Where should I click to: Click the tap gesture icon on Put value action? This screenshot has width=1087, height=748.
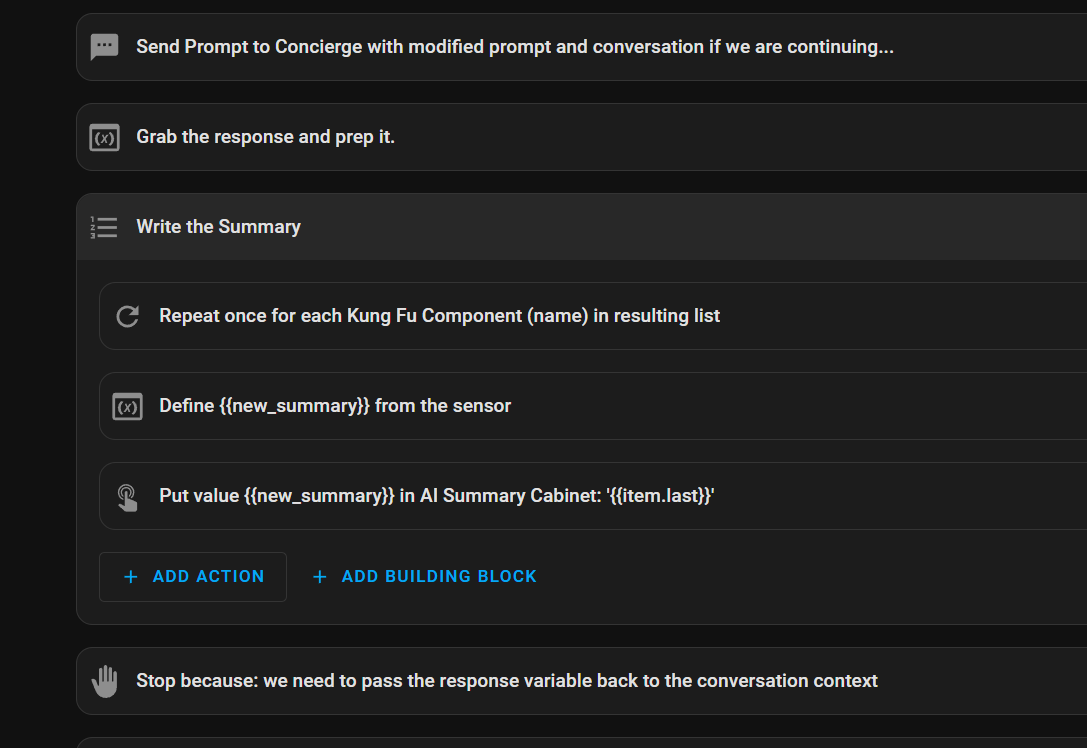127,497
